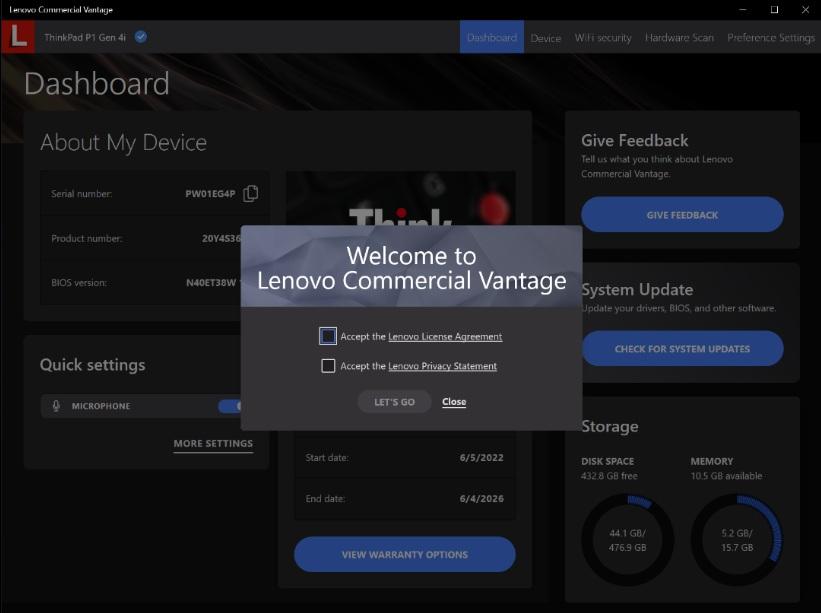Open the WiFi security section
This screenshot has height=613, width=821.
[x=605, y=37]
